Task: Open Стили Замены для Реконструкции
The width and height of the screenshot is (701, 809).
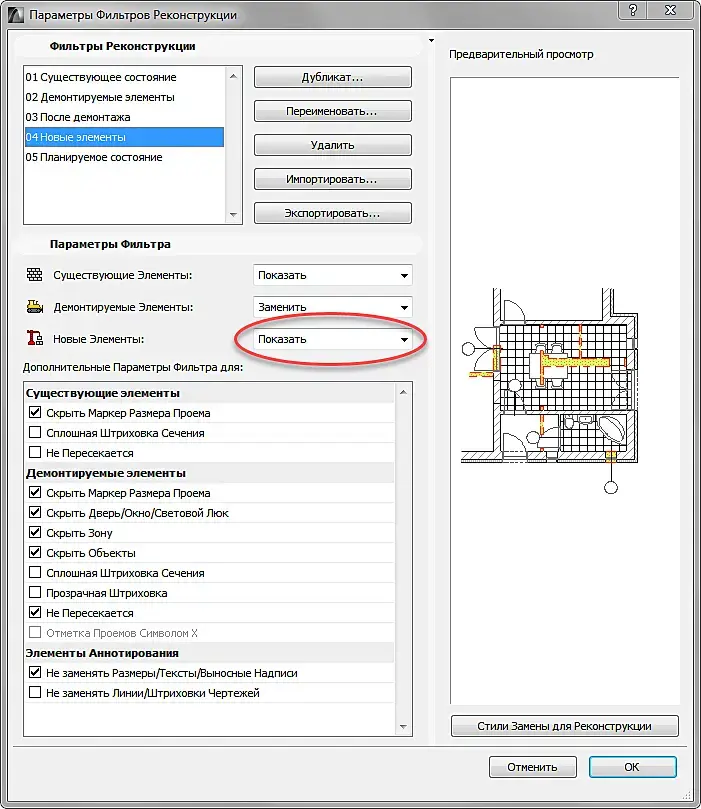Action: [x=564, y=726]
